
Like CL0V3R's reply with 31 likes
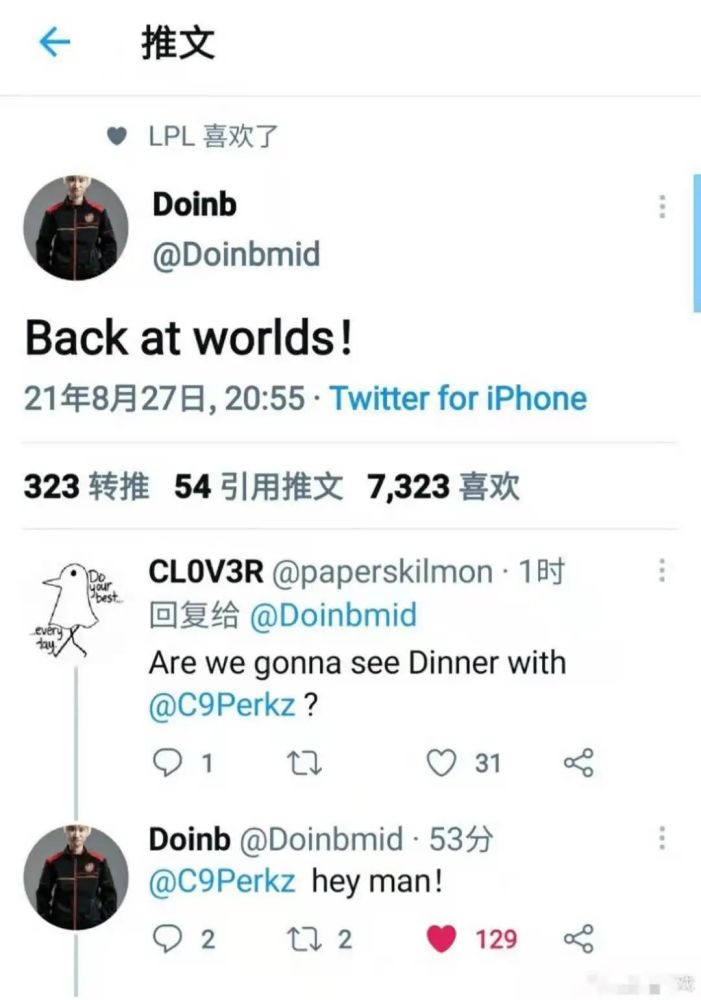point(441,763)
